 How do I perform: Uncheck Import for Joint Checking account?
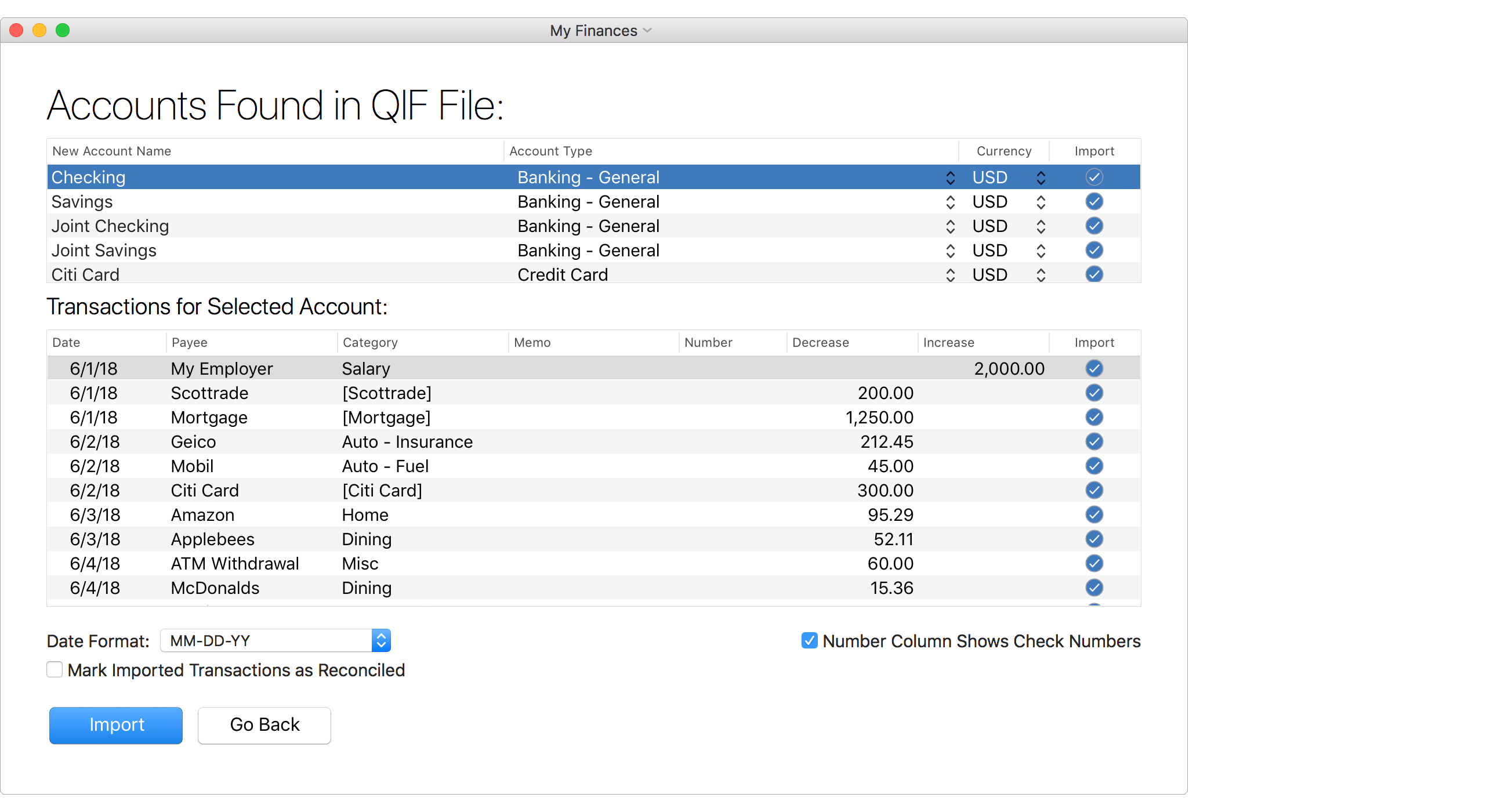(x=1094, y=226)
